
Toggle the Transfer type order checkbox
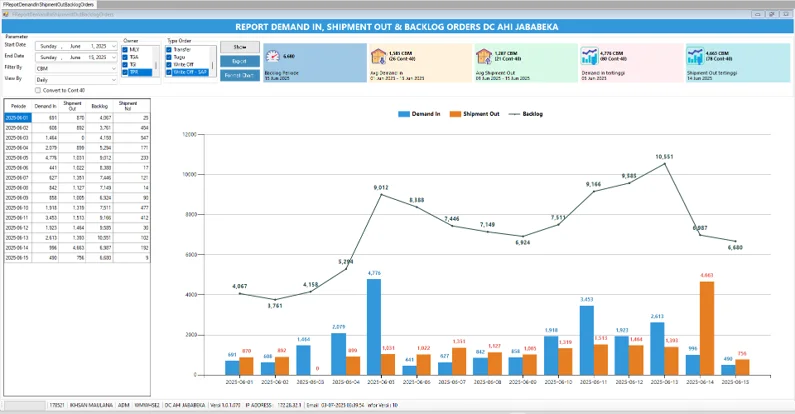pyautogui.click(x=169, y=49)
